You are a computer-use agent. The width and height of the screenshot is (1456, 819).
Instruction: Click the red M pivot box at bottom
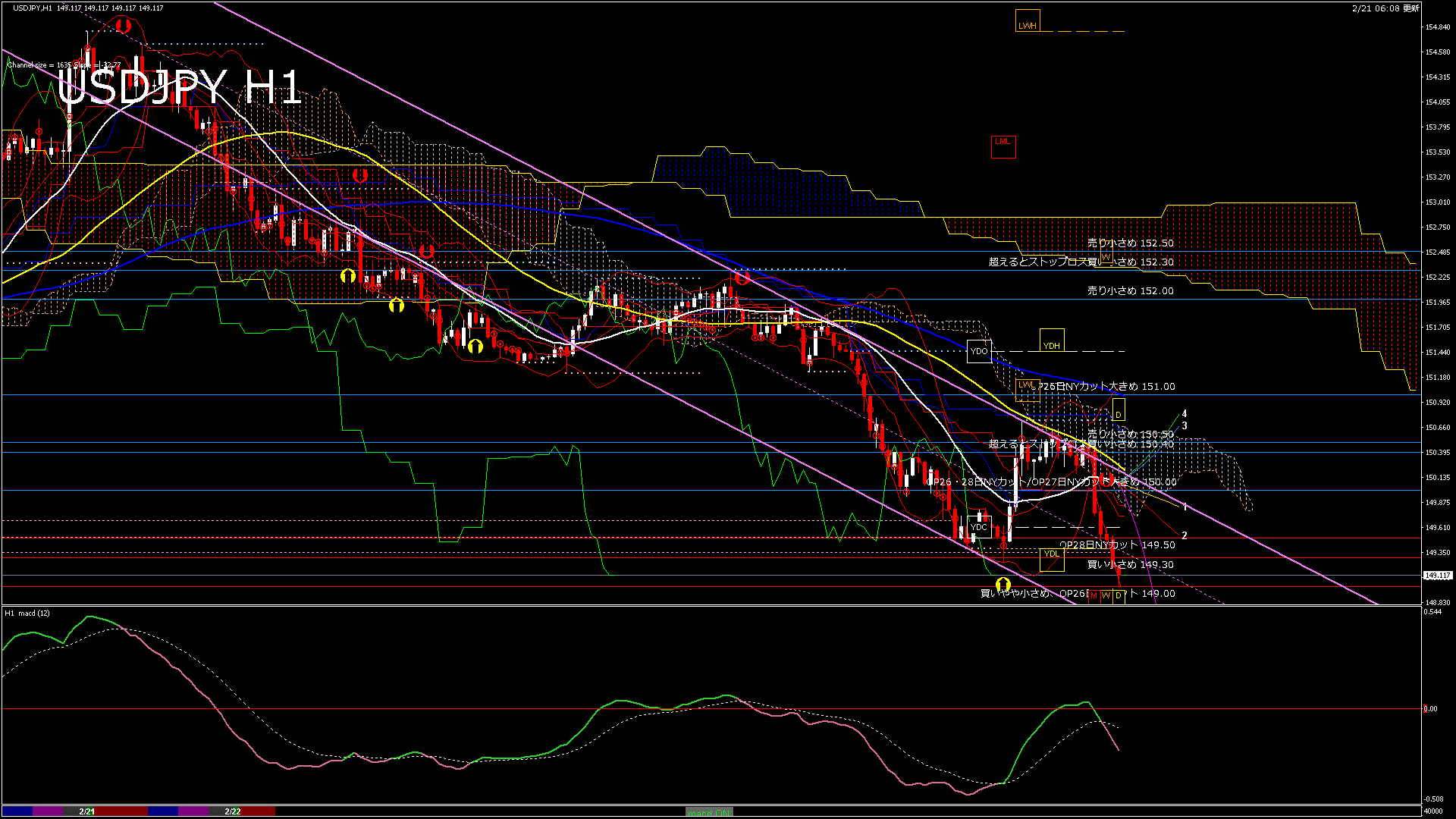click(x=1094, y=596)
